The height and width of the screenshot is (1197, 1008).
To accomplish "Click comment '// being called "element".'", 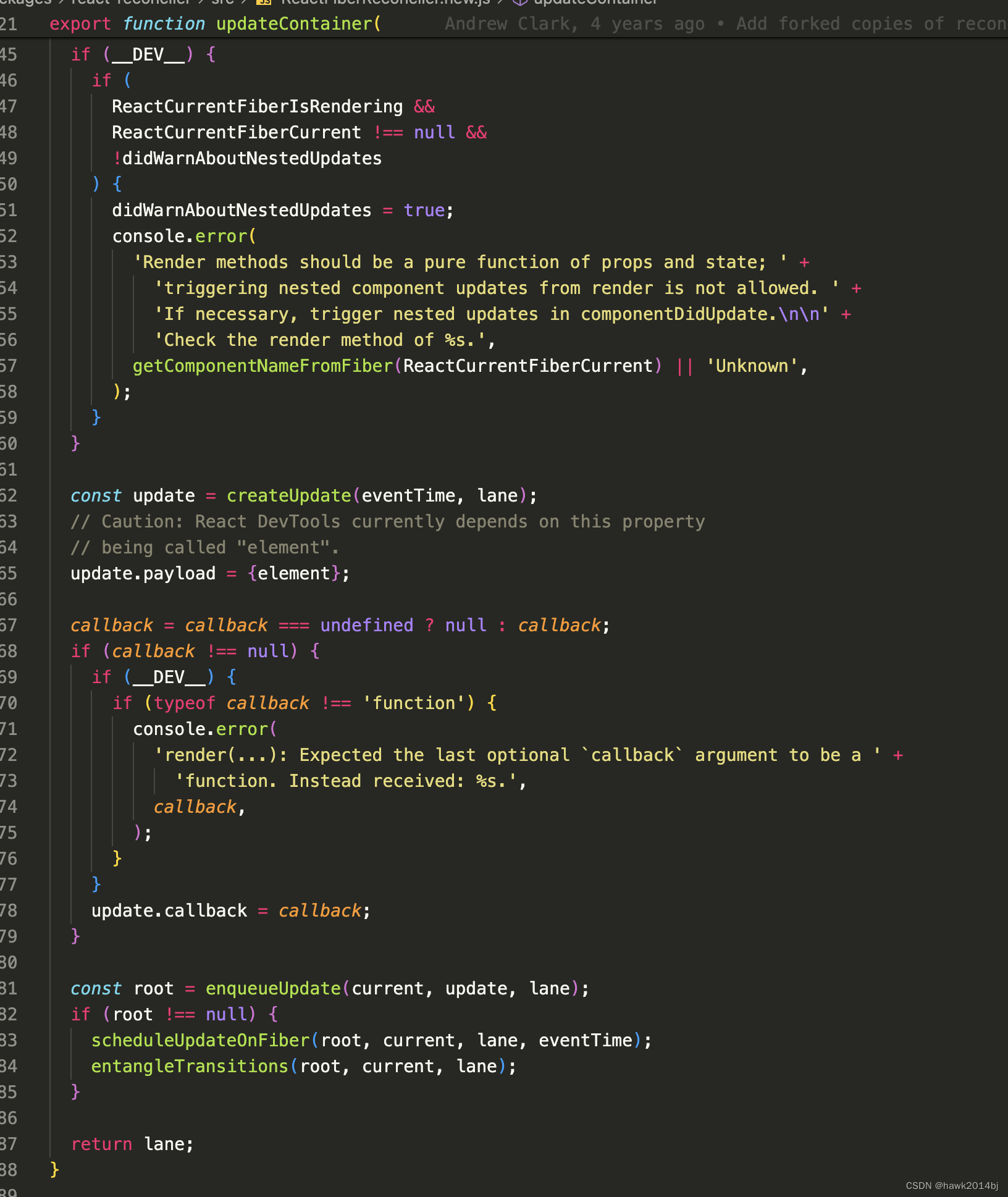I will (x=205, y=547).
